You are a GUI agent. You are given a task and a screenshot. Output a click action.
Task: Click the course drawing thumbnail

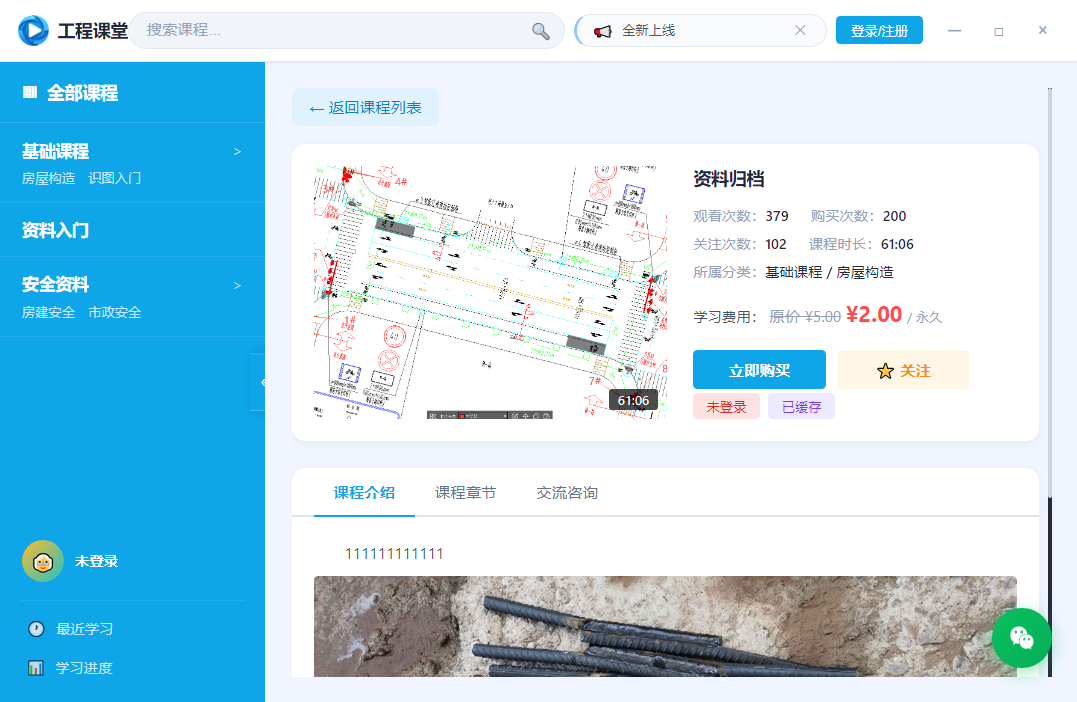(490, 292)
